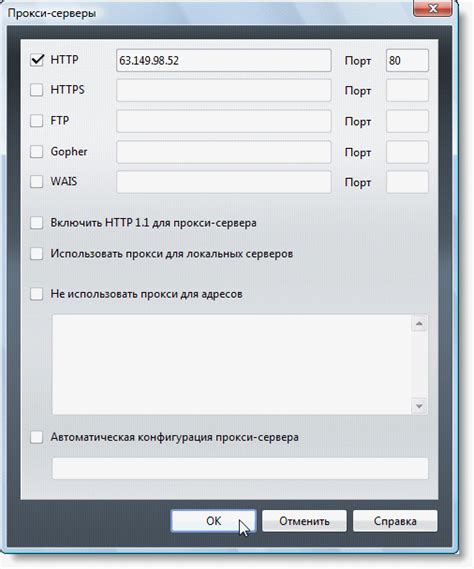Viewport: 474px width, 569px height.
Task: Tick the WAIS proxy checkbox
Action: [37, 181]
